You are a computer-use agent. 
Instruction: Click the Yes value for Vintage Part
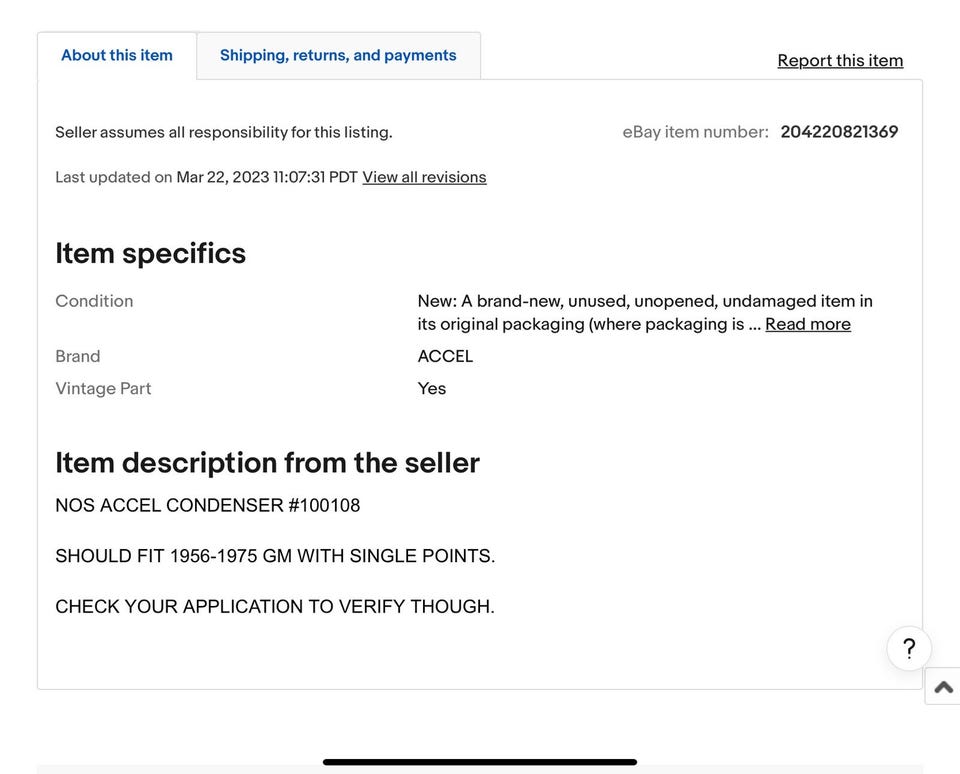coord(432,389)
